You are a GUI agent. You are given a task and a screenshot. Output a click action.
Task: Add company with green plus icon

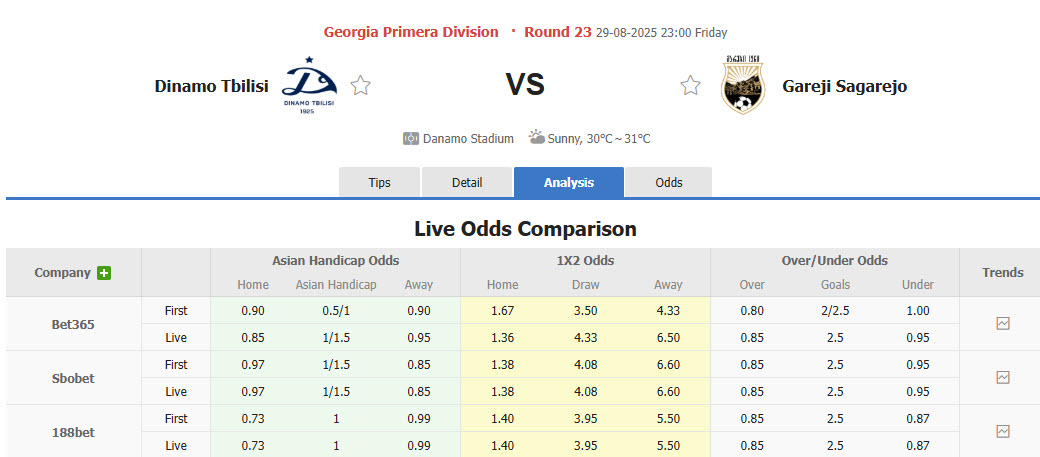pos(104,272)
